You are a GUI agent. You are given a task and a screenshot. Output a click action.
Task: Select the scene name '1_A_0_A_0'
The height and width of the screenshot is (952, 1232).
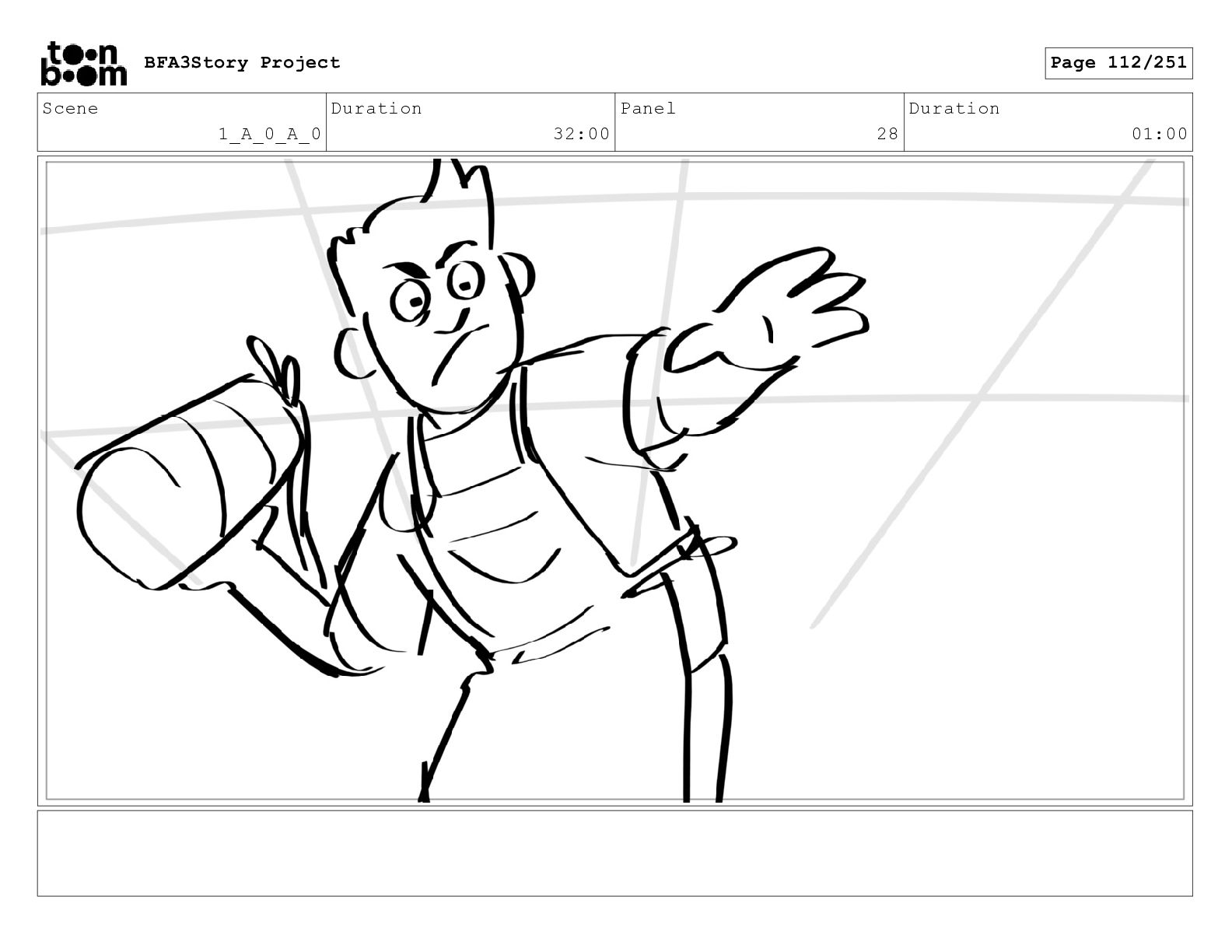point(270,134)
